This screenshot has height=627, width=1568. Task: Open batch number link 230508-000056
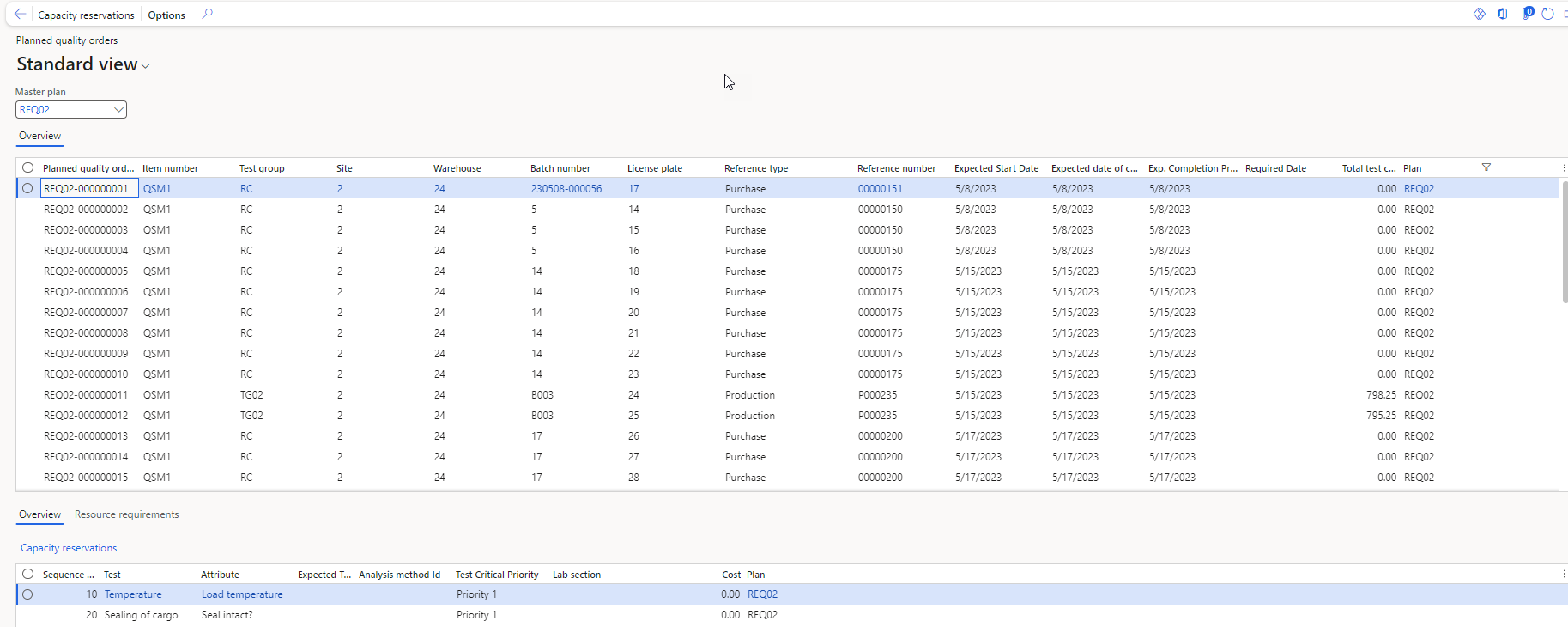[566, 189]
